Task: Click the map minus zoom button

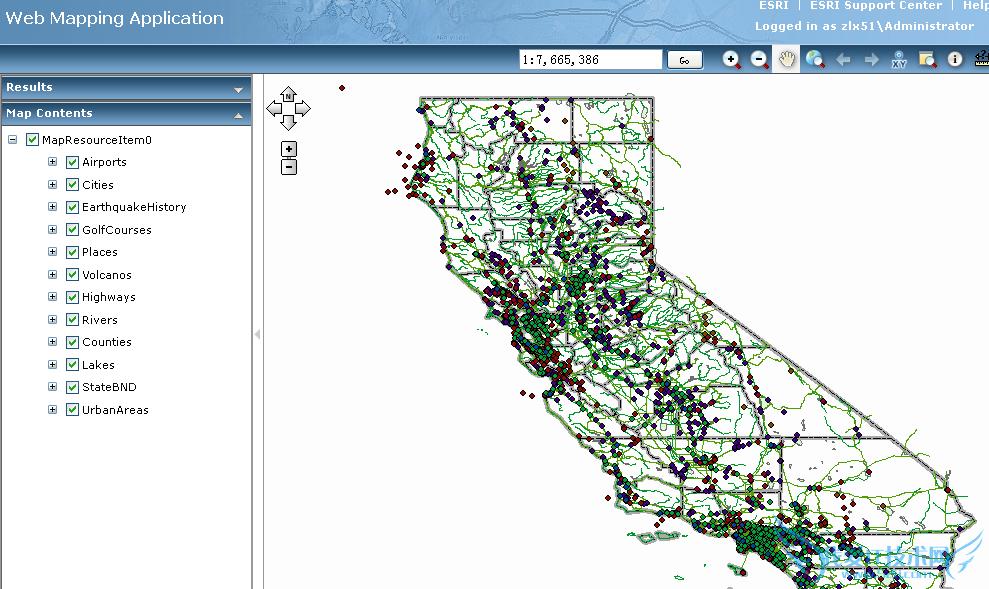Action: coord(289,167)
